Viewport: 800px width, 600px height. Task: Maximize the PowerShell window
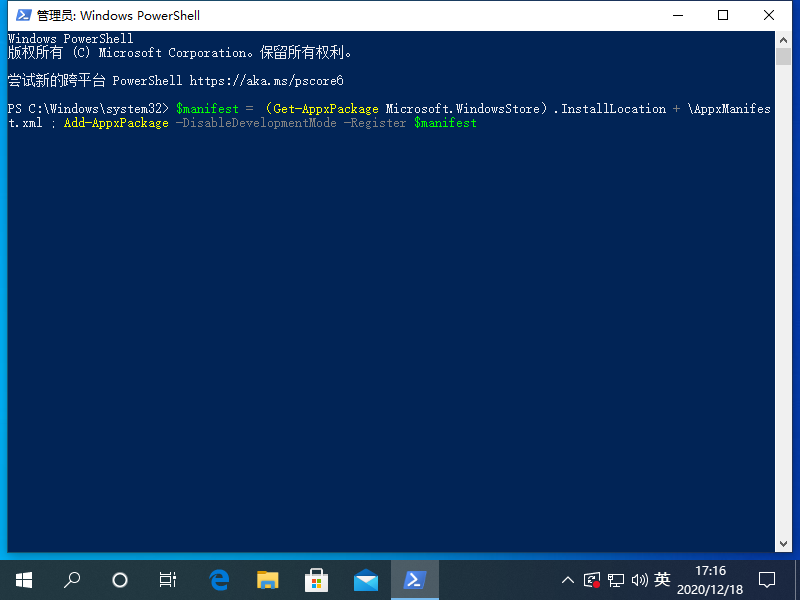point(723,15)
